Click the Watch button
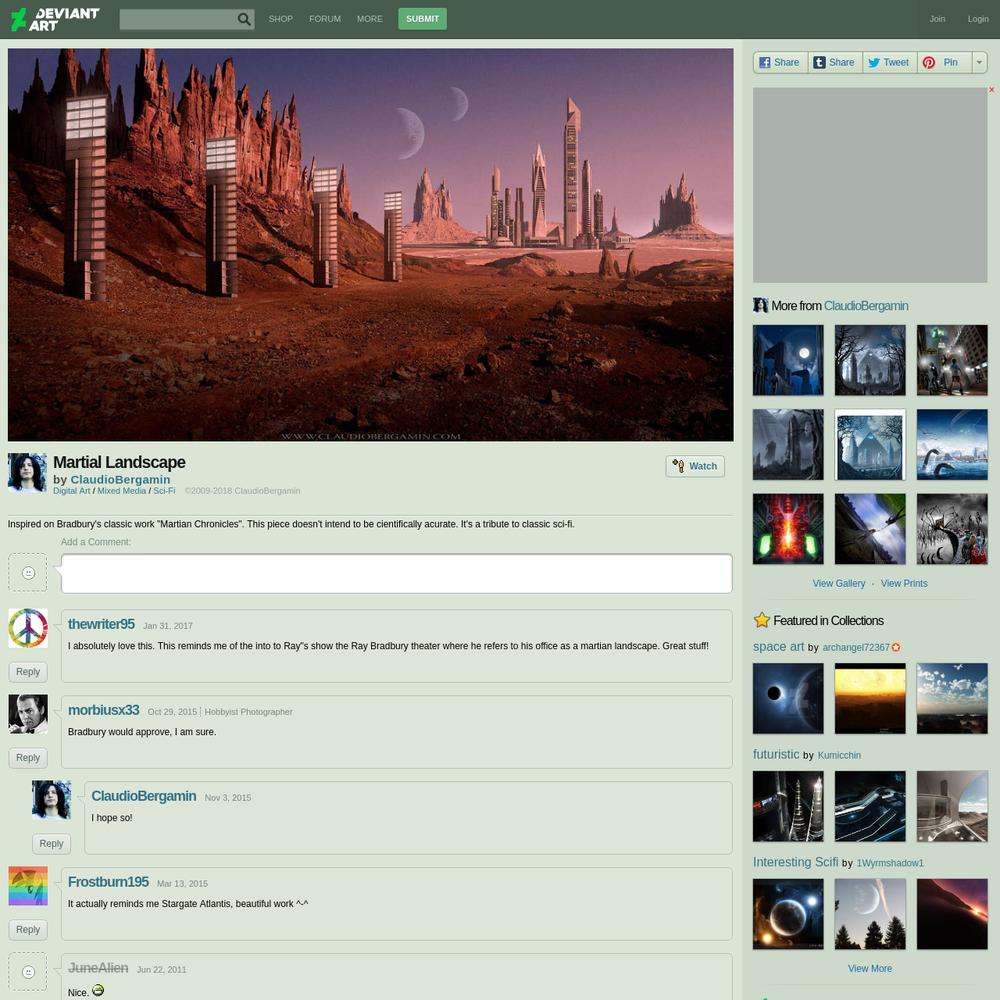This screenshot has height=1000, width=1000. point(695,466)
